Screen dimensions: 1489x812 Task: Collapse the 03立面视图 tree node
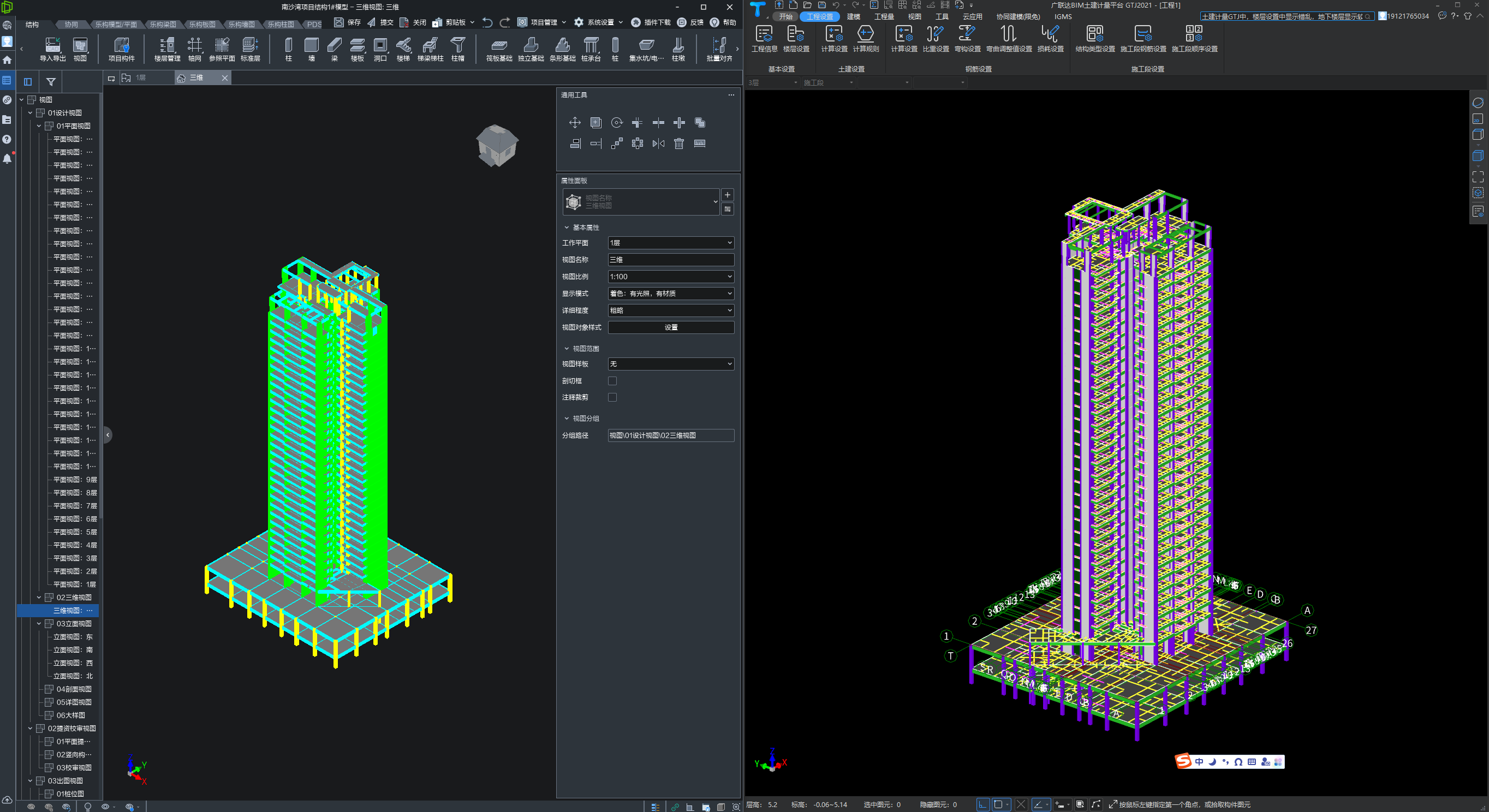click(39, 624)
